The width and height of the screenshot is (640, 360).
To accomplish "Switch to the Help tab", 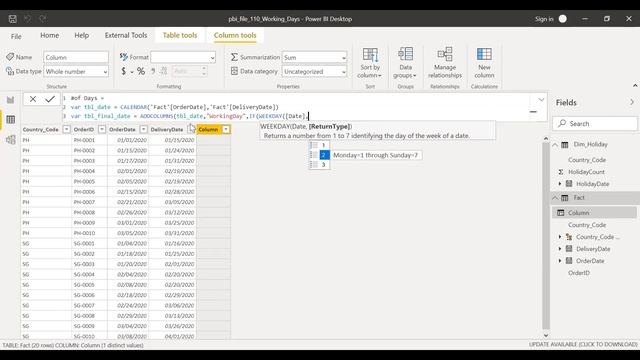I will pos(82,36).
